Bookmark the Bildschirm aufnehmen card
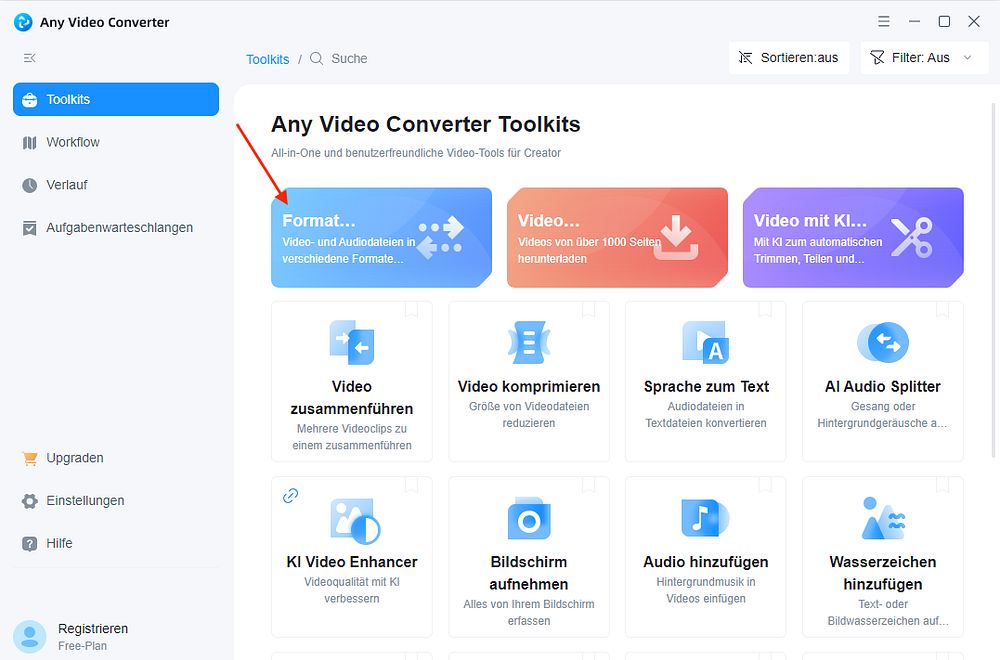The image size is (1000, 660). (x=588, y=485)
